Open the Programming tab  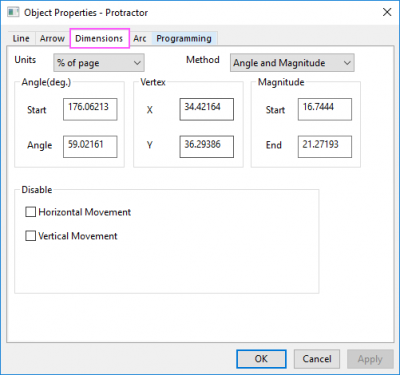coord(184,39)
